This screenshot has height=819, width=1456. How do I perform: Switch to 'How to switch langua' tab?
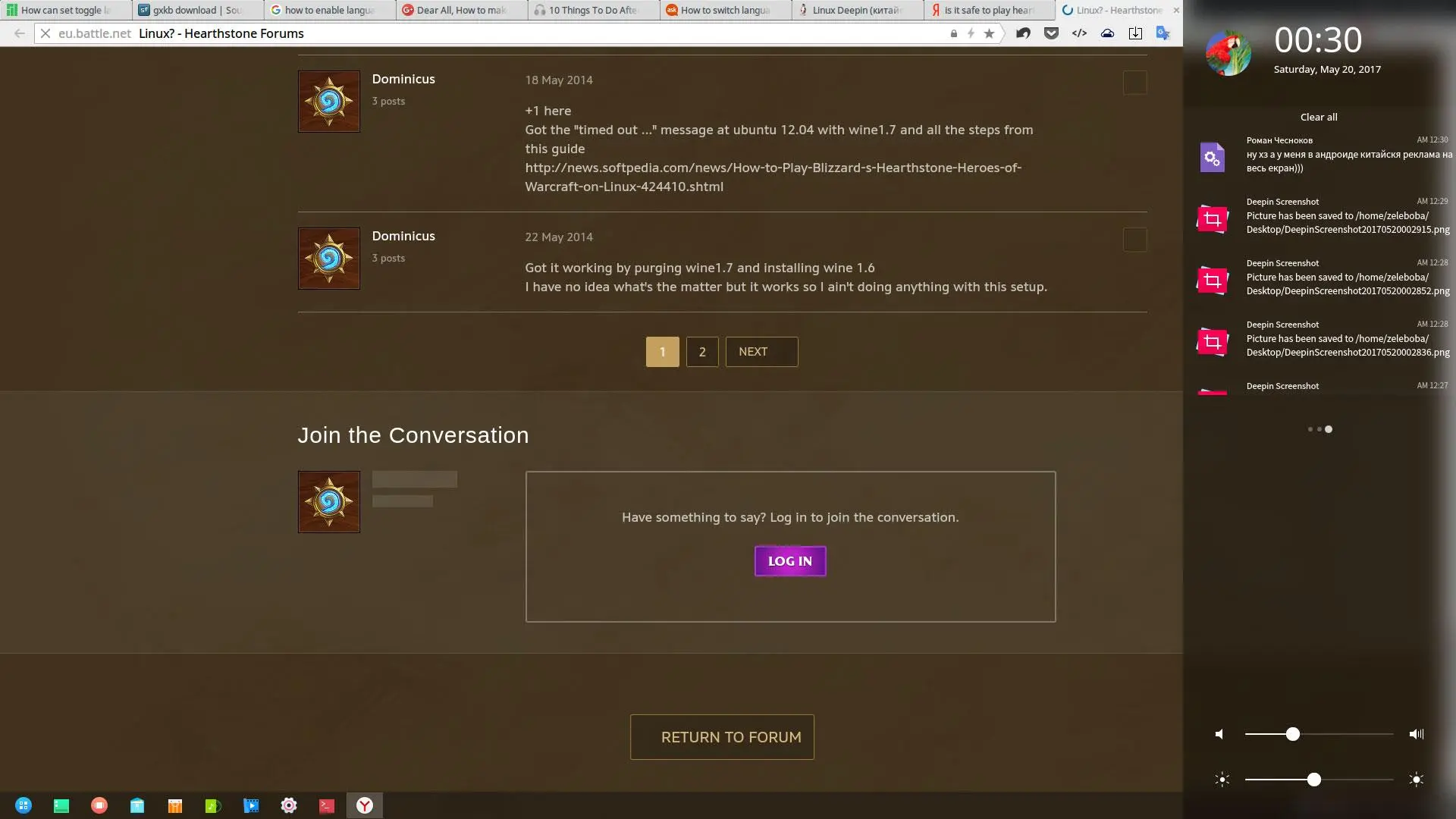[x=726, y=10]
